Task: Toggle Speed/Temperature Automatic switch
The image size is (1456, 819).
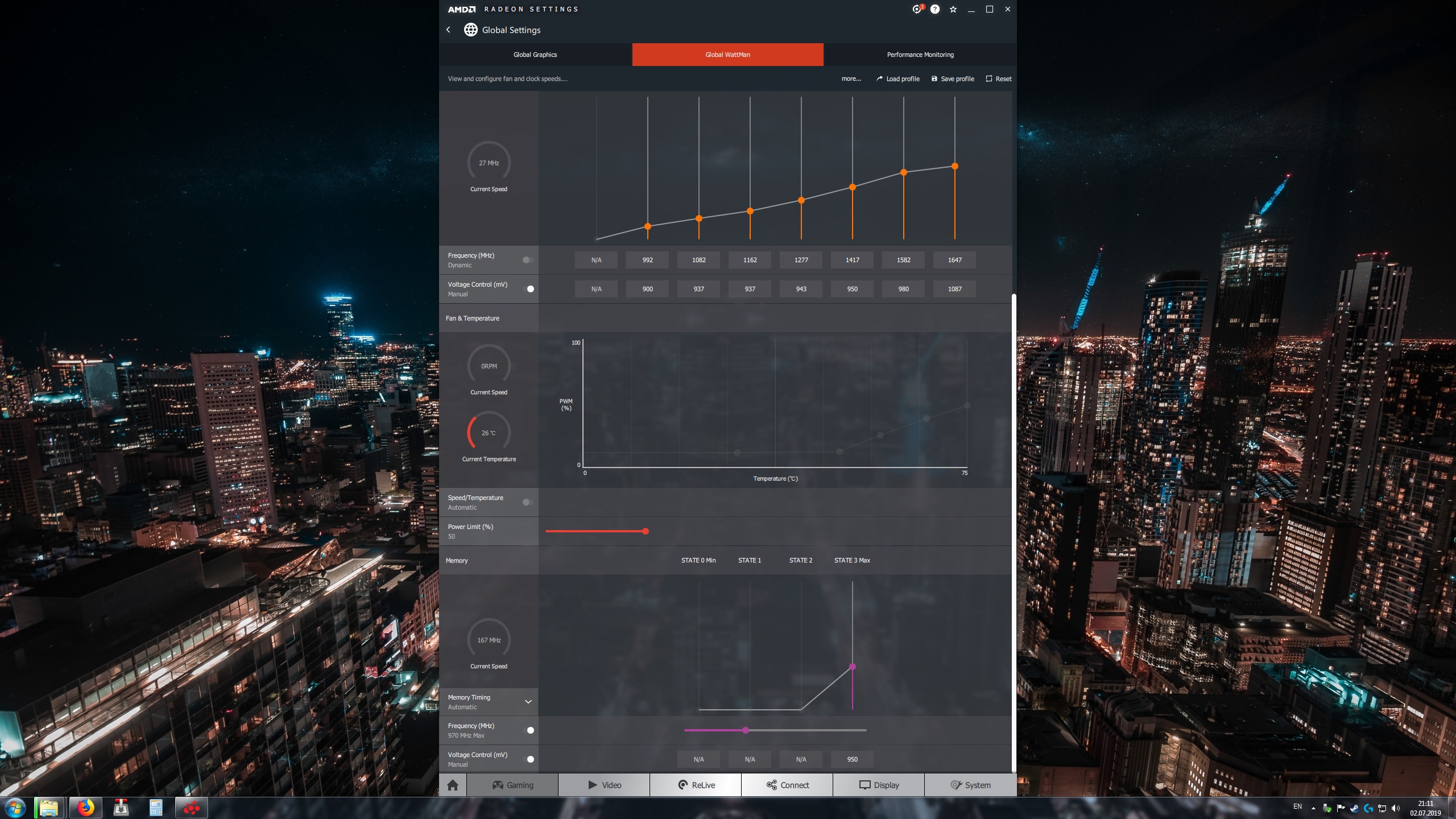Action: 528,502
